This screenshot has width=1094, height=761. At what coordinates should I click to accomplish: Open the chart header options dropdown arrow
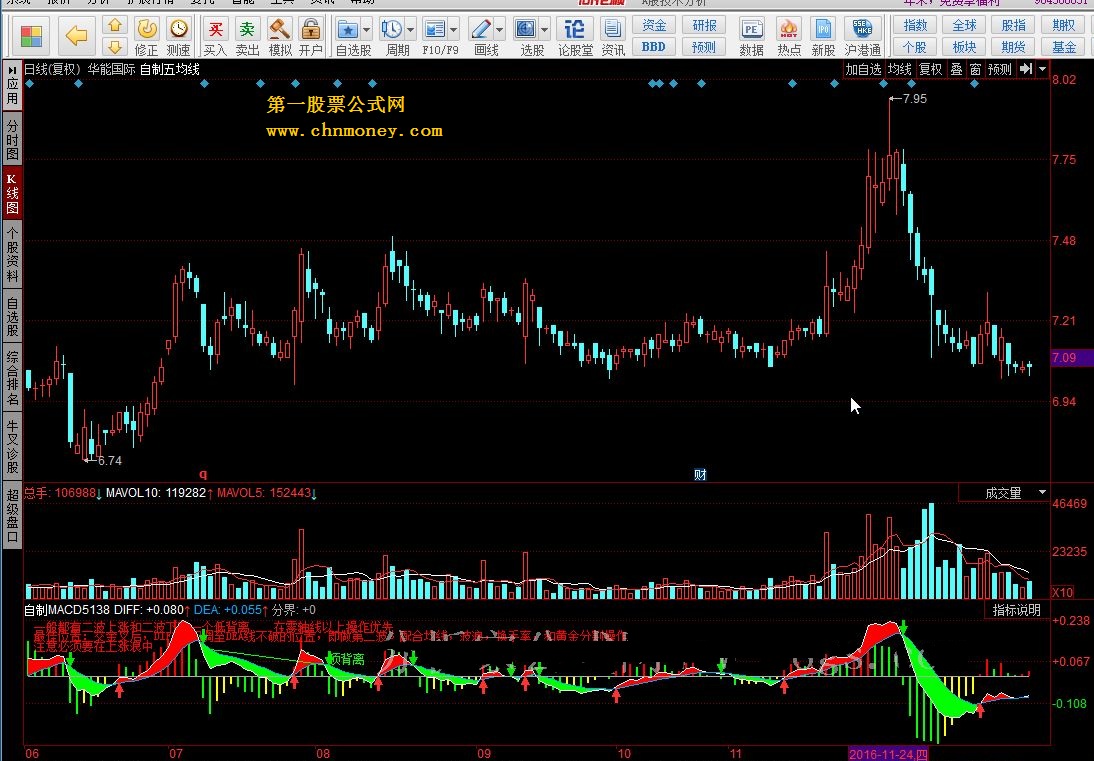pos(1042,69)
